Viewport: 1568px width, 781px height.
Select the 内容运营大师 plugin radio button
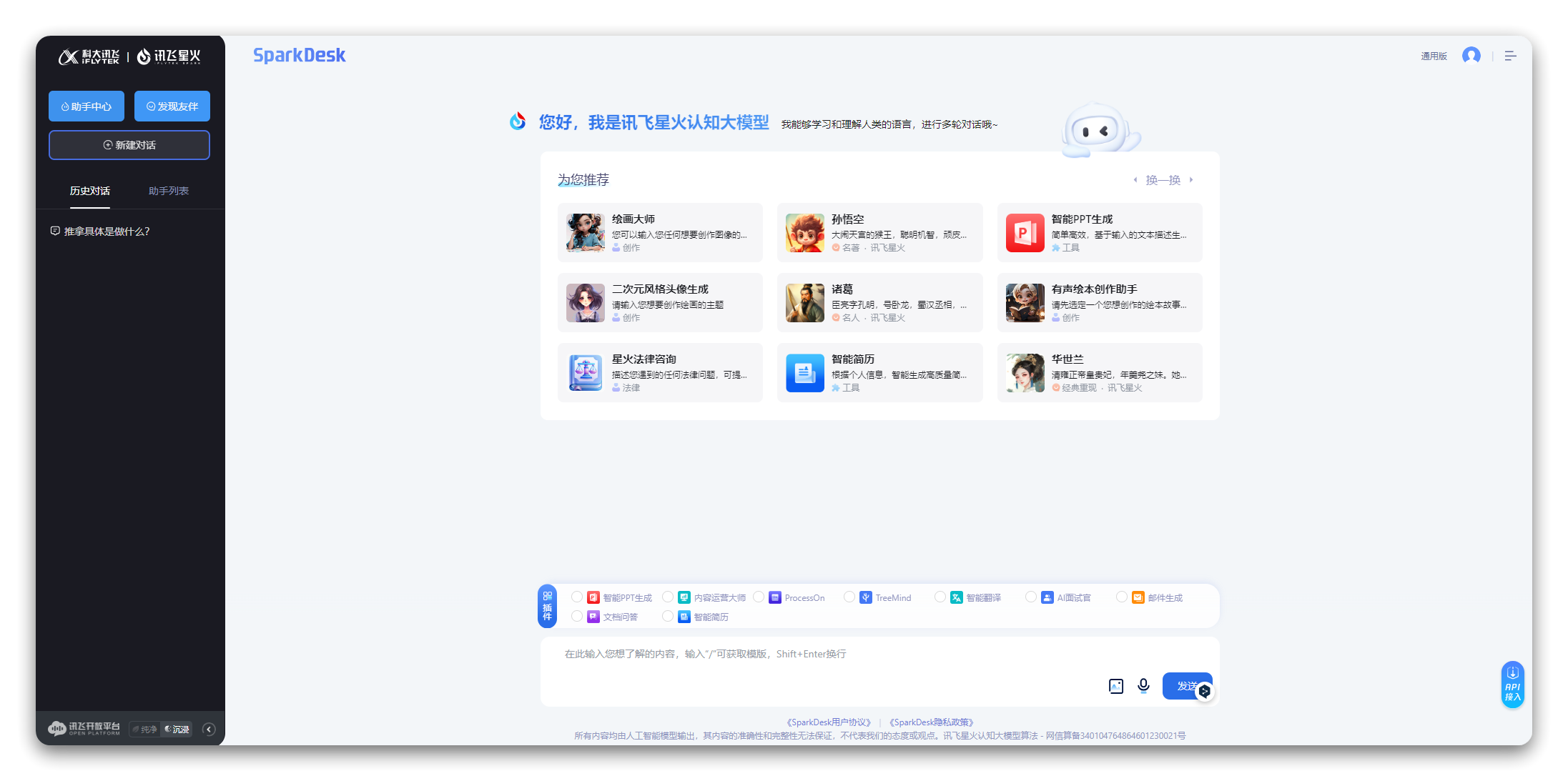pos(668,597)
